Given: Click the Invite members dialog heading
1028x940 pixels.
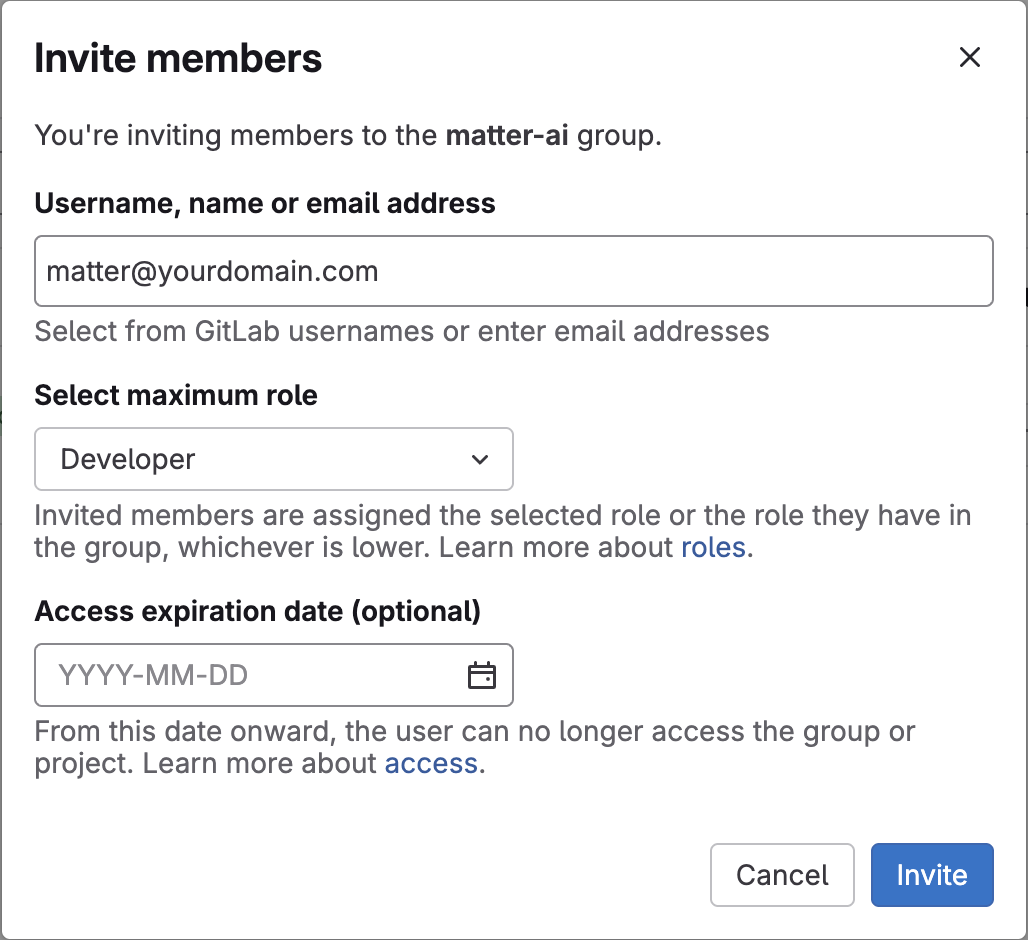Looking at the screenshot, I should (178, 59).
